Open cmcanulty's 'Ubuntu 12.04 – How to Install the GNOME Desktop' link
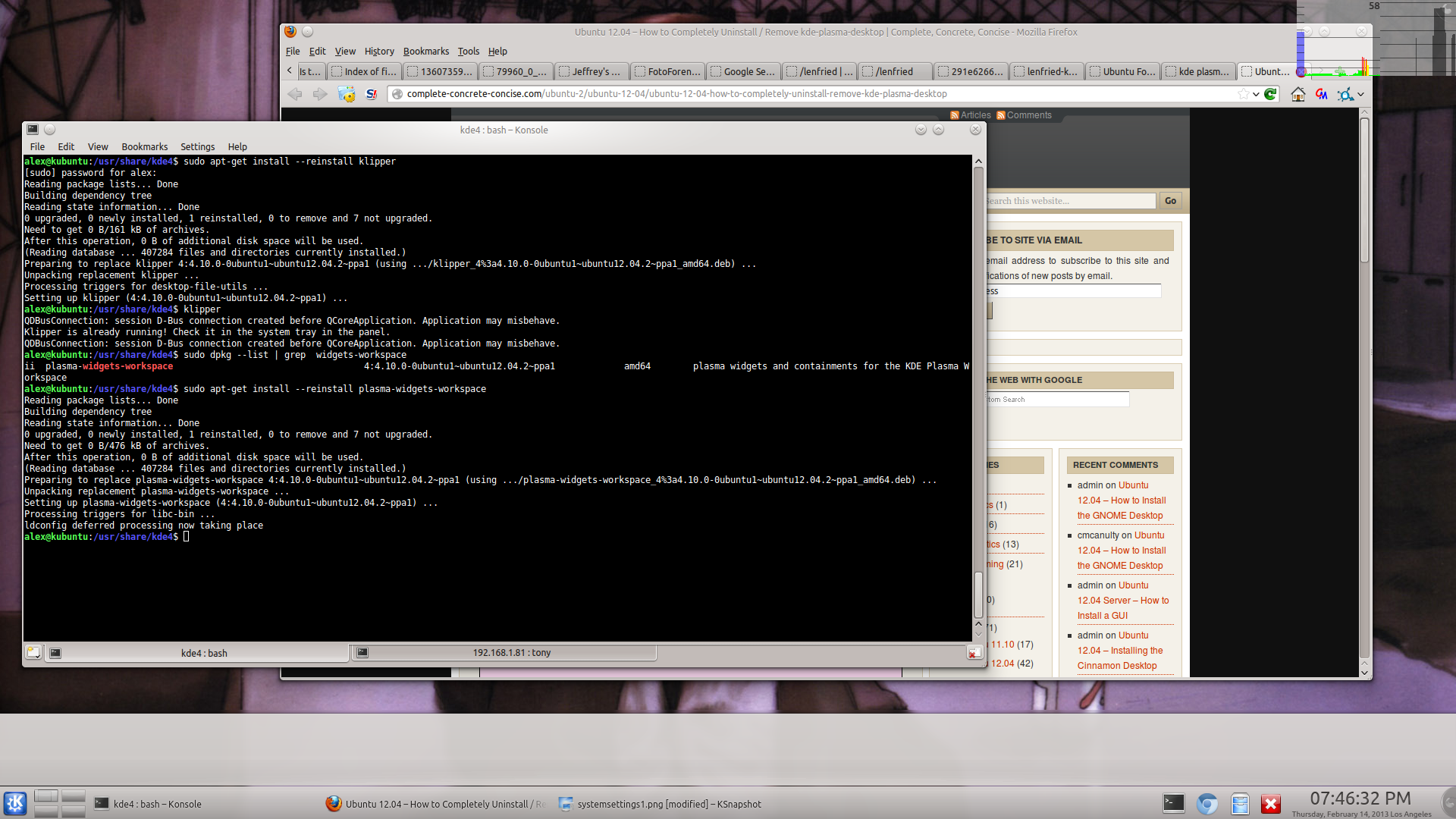The height and width of the screenshot is (819, 1456). [x=1122, y=551]
